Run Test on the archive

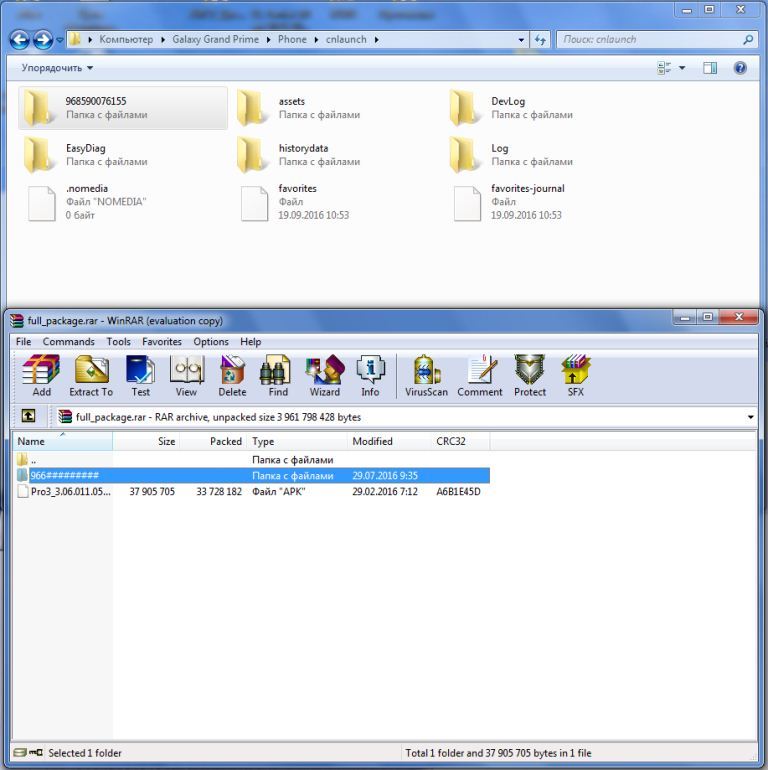coord(140,375)
